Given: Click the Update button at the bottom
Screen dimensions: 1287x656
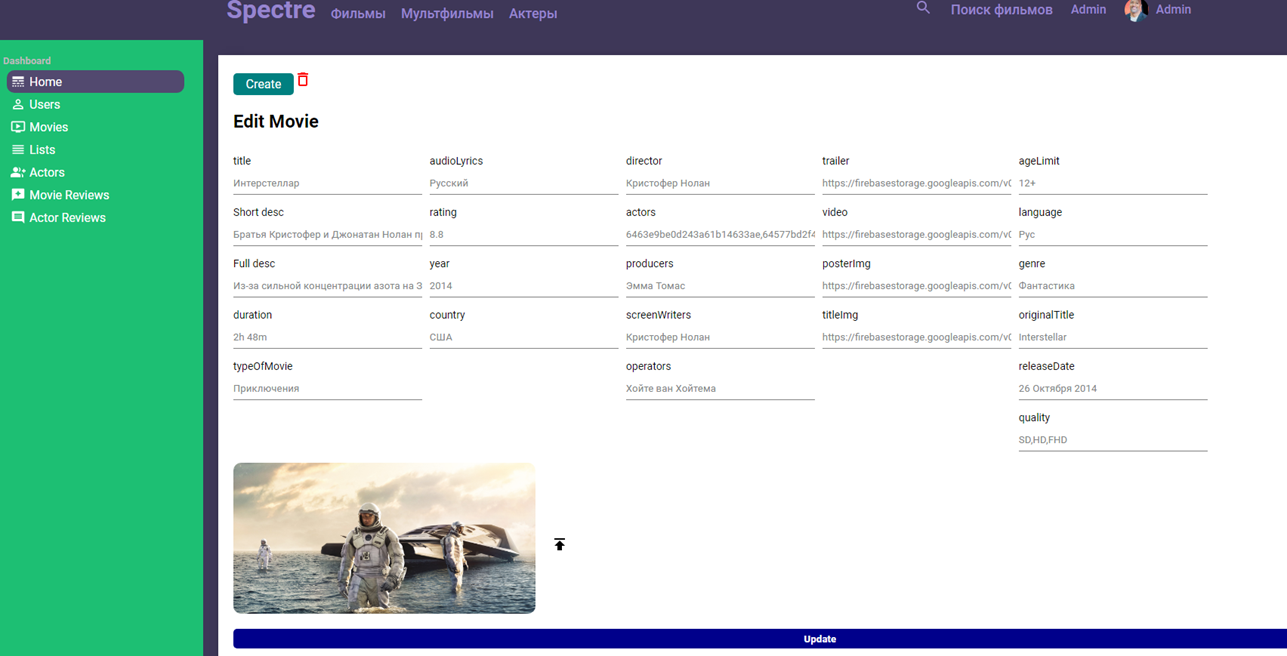Looking at the screenshot, I should click(819, 638).
